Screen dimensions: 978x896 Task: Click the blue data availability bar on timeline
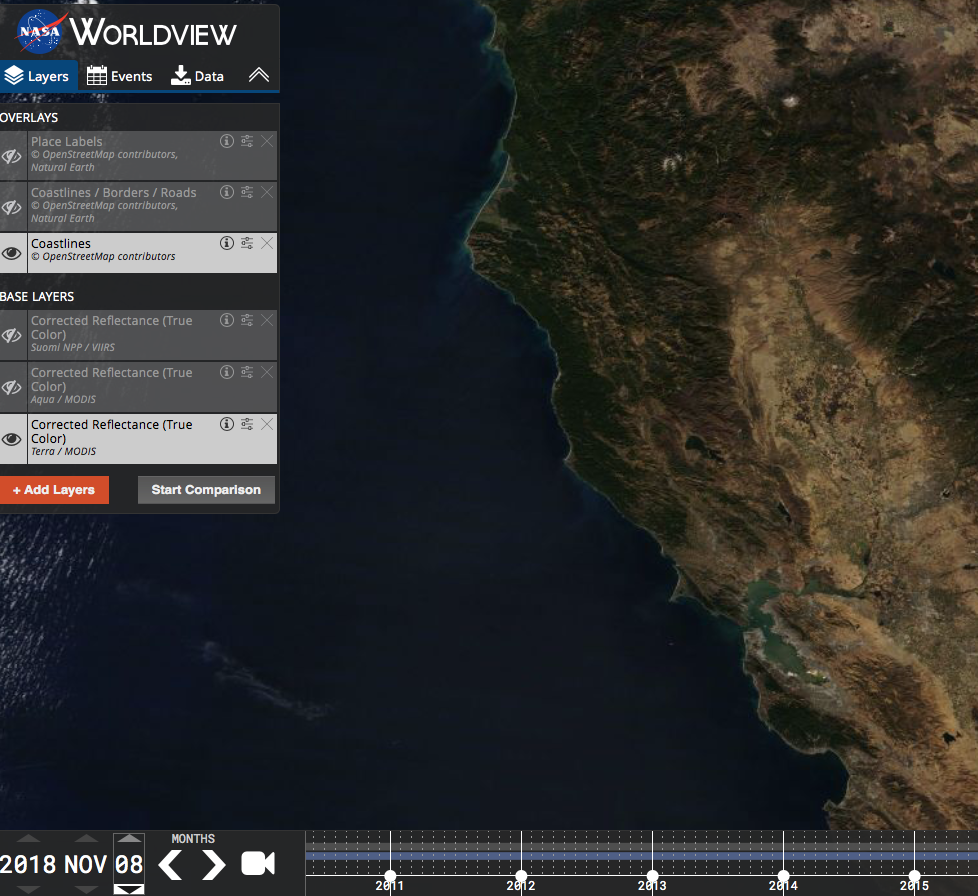pos(642,856)
